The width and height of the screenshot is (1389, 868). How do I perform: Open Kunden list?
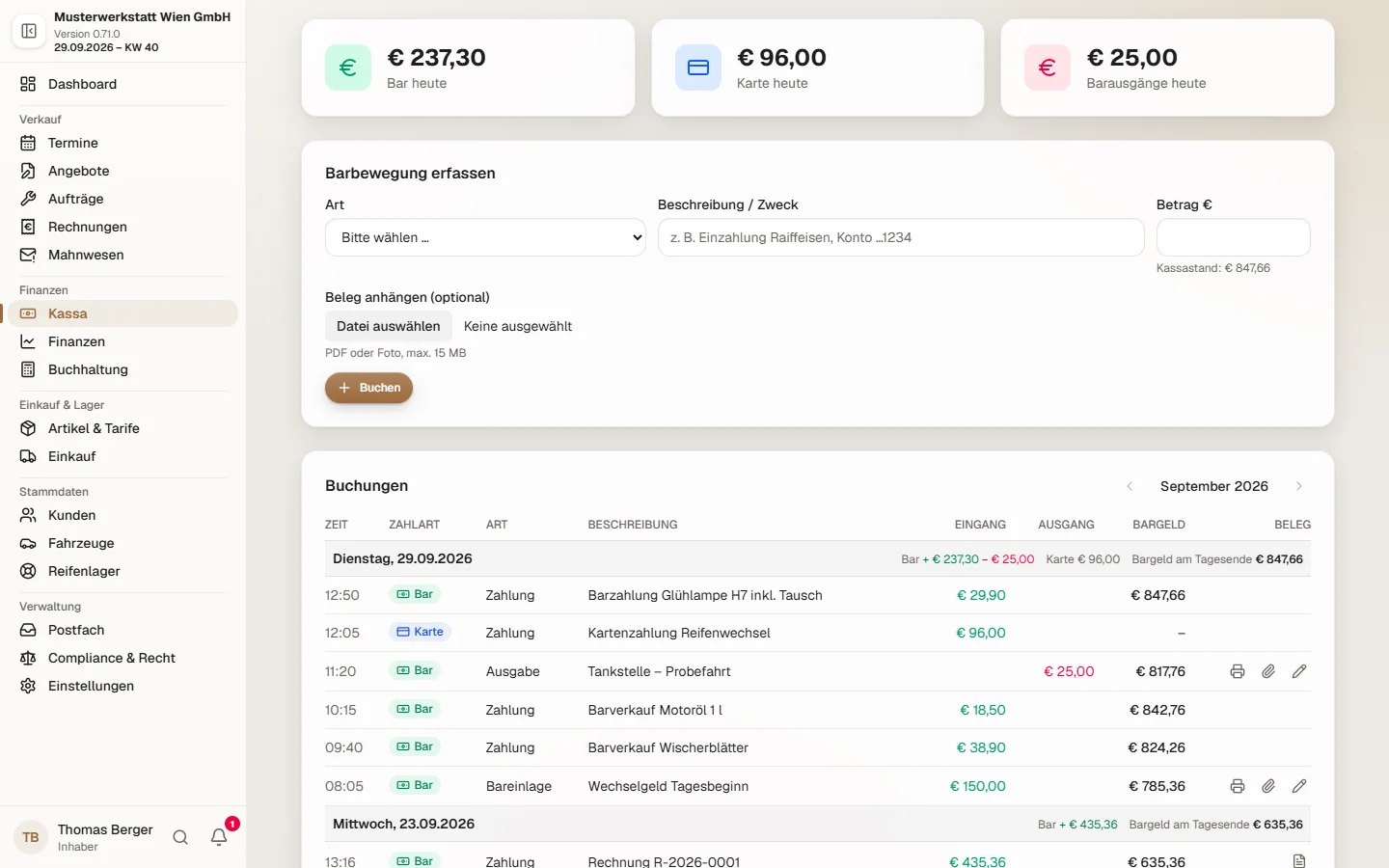point(123,515)
